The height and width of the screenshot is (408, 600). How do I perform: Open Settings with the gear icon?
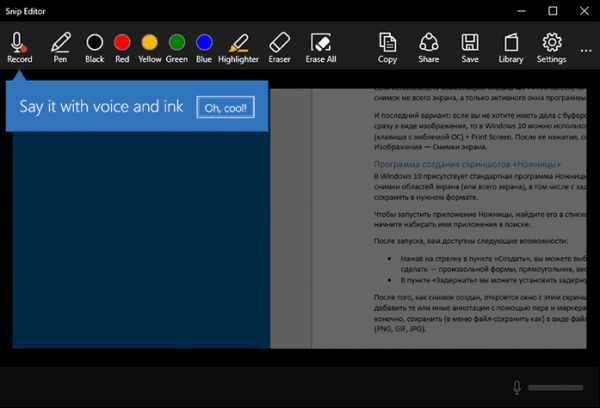(x=551, y=46)
